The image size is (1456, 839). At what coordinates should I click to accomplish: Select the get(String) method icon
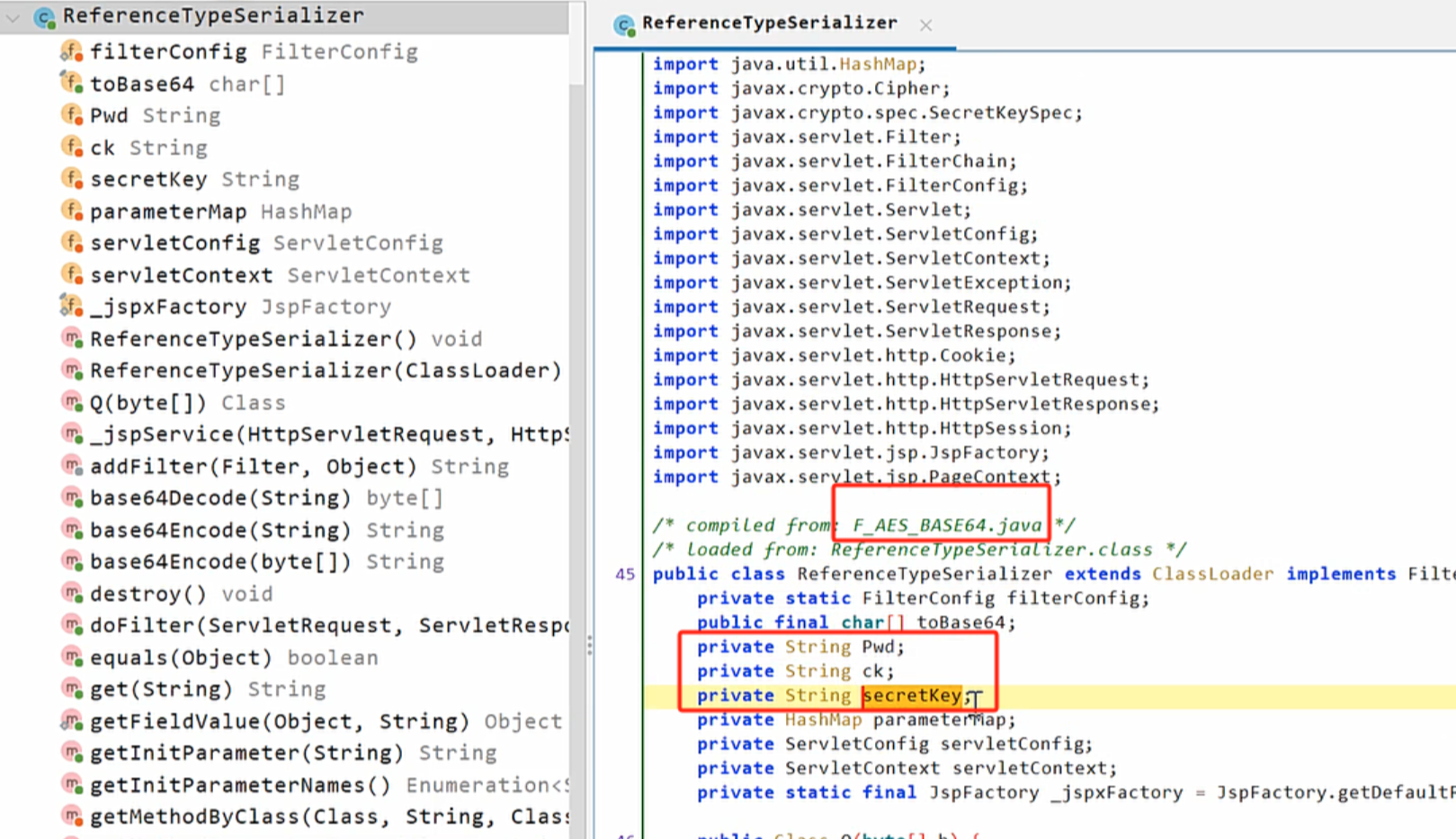[72, 689]
